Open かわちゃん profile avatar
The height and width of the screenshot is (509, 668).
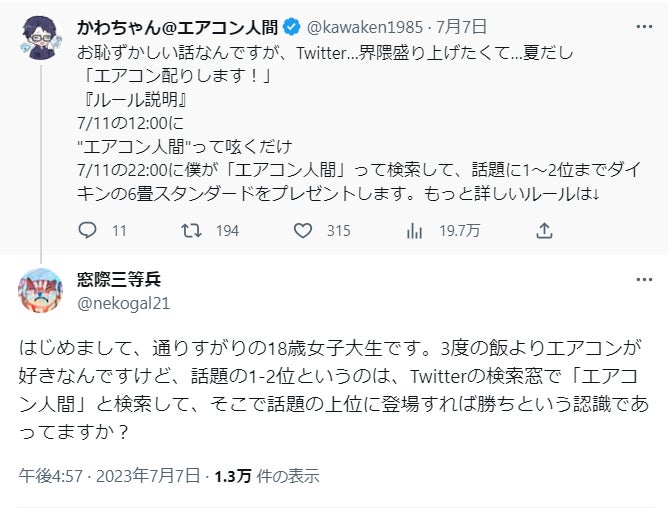(40, 39)
